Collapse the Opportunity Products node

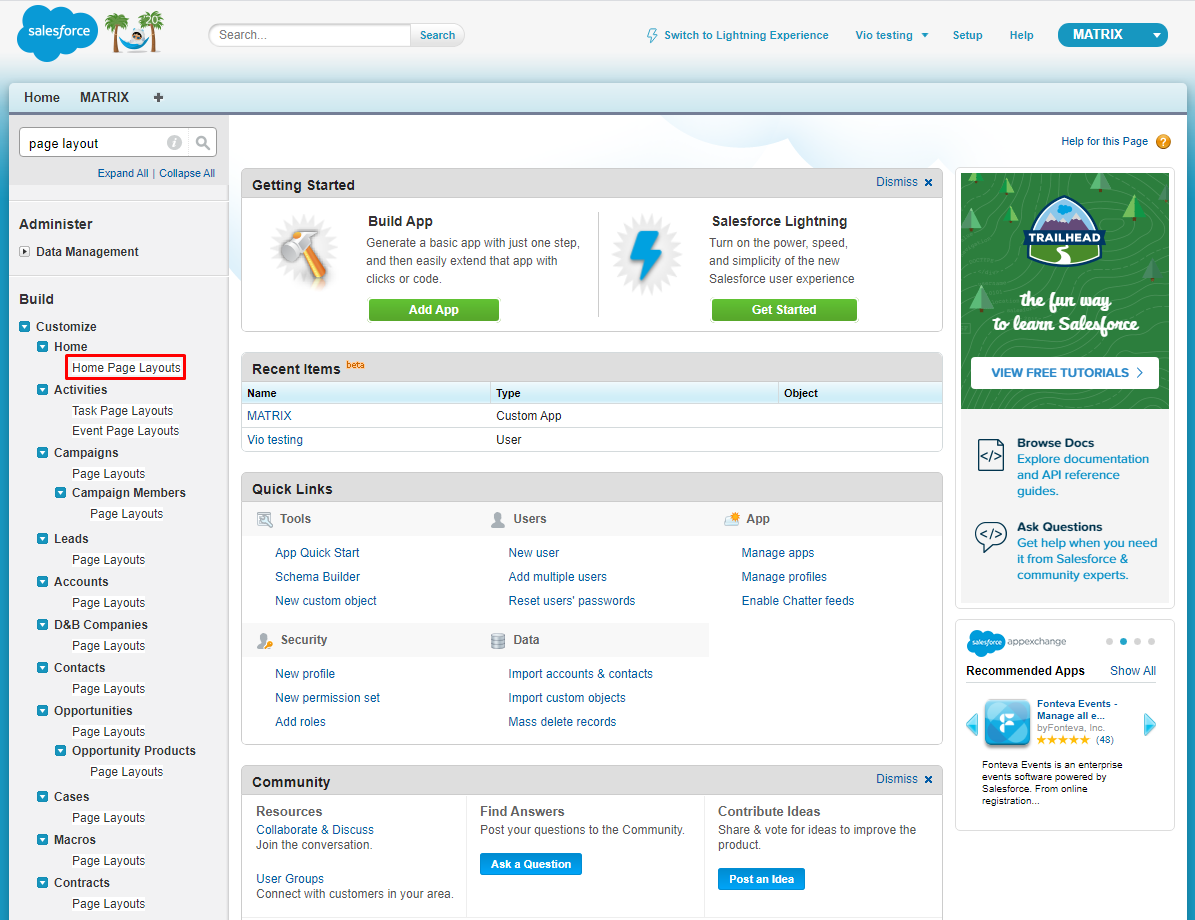click(60, 751)
